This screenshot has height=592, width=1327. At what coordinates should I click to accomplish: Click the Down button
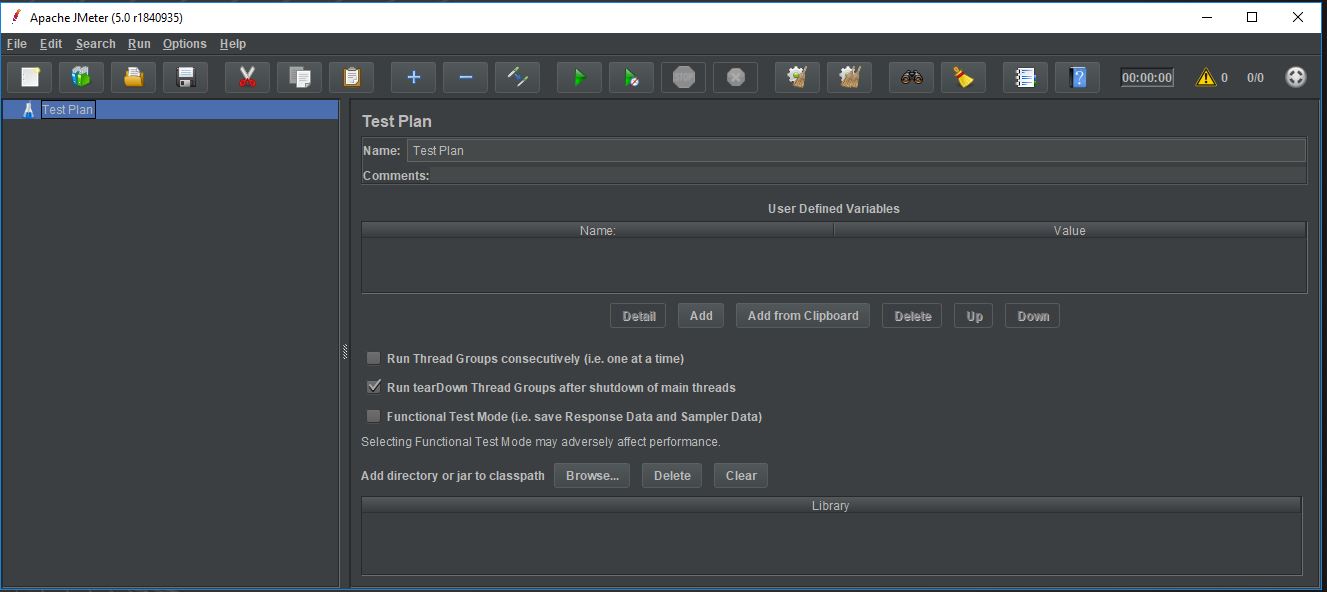click(x=1033, y=316)
